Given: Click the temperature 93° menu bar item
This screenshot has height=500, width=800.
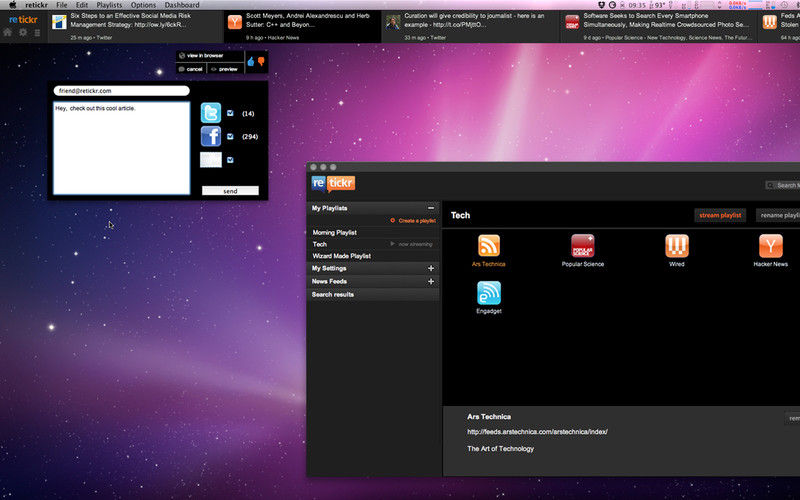Looking at the screenshot, I should [659, 5].
